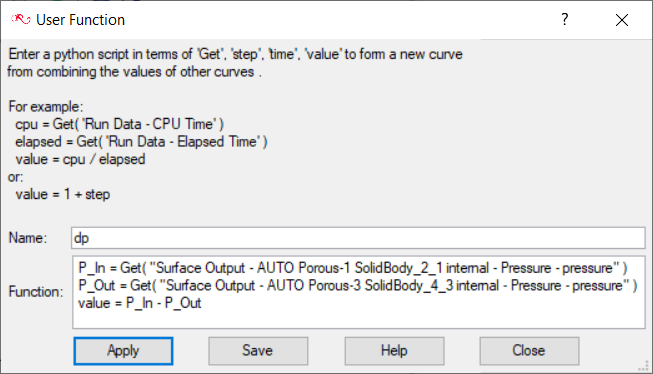
Task: Click the red User Function app icon
Action: coord(20,19)
